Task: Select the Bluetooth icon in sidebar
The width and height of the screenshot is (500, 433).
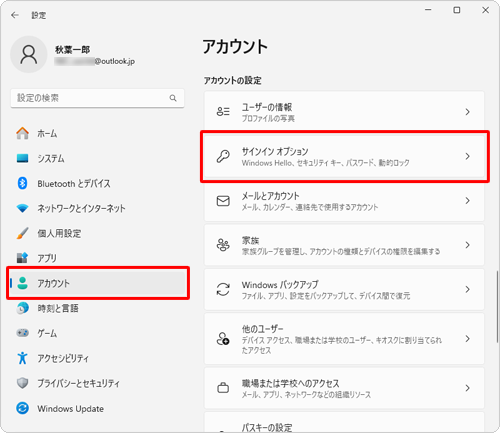Action: [x=22, y=183]
